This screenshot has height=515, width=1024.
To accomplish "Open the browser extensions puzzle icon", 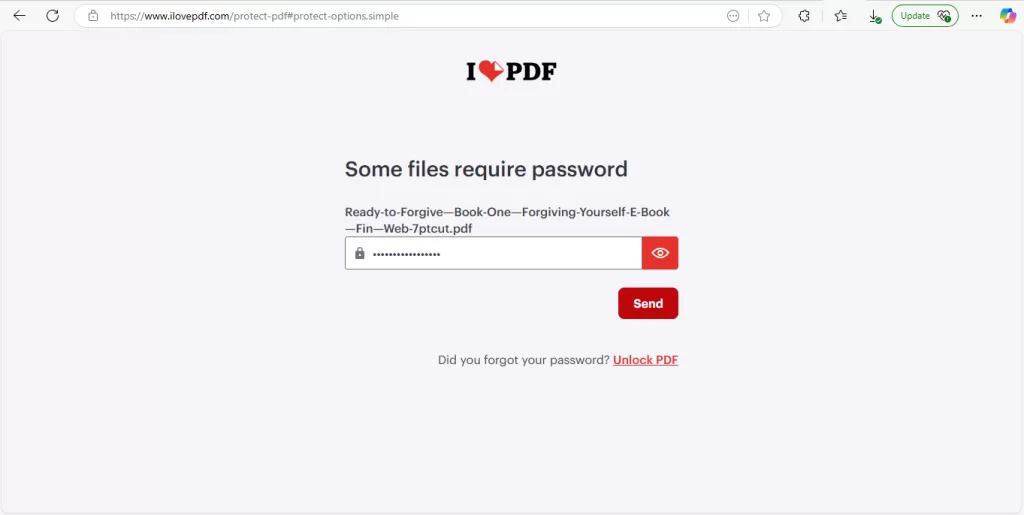I will [x=805, y=16].
